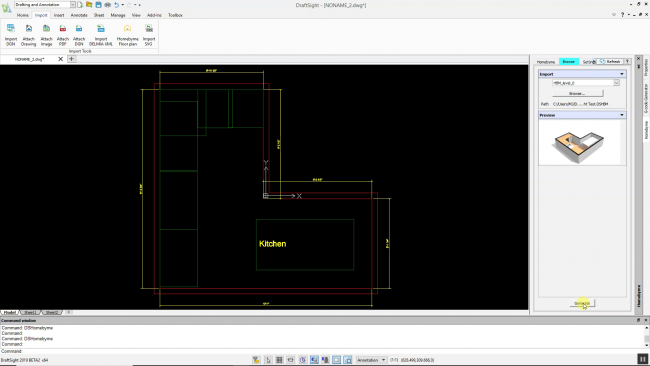Toggle the lineweight status button
The image size is (650, 366).
(x=348, y=360)
